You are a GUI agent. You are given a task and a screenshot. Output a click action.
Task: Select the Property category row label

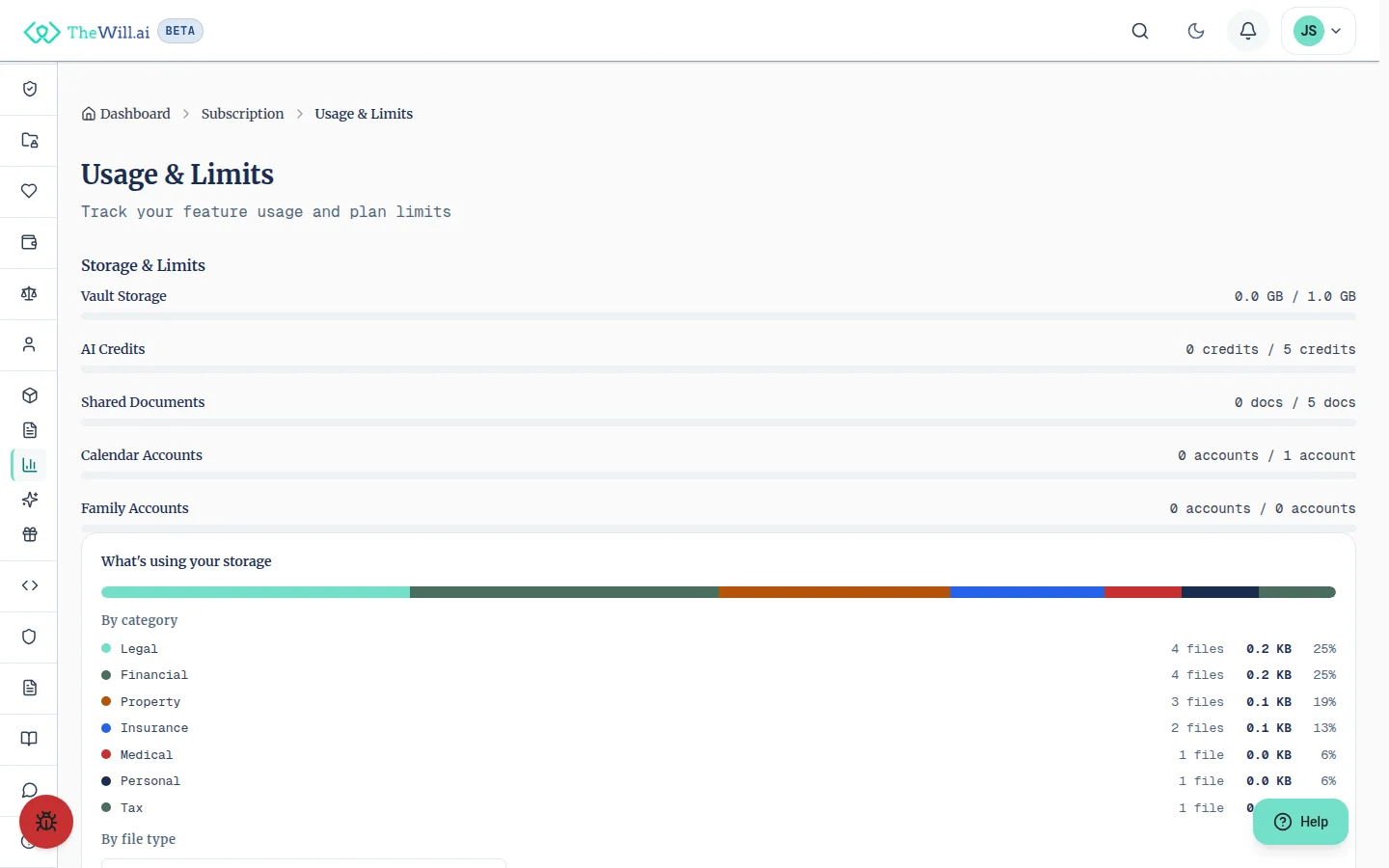point(150,702)
